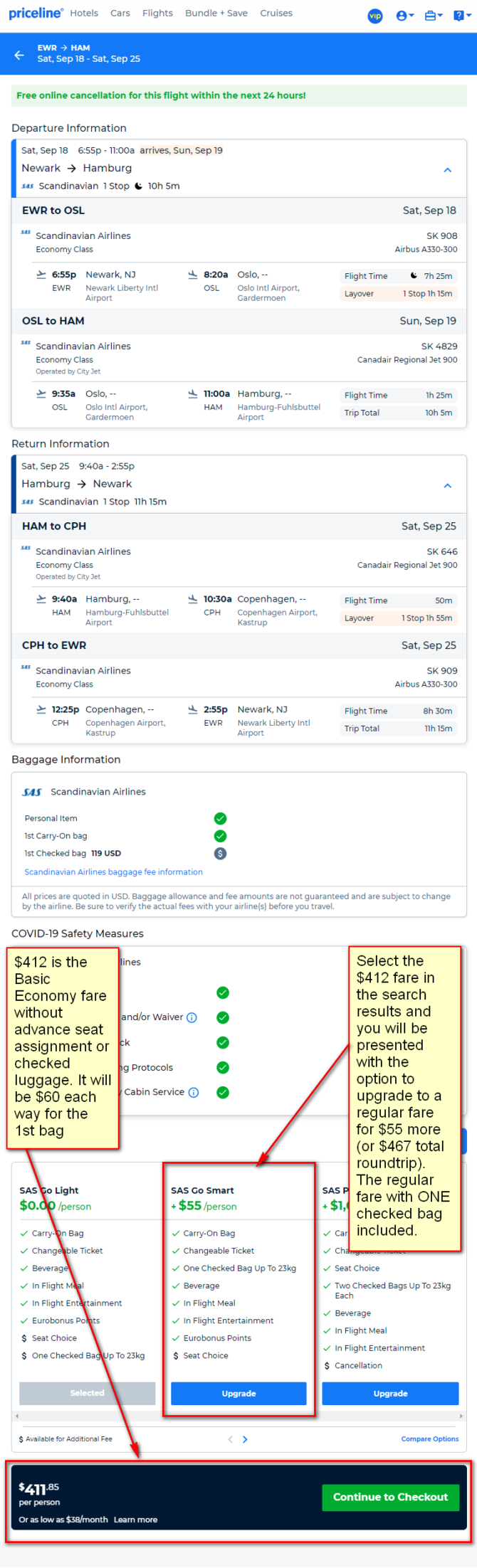Open the VIP badge icon
Image resolution: width=477 pixels, height=1568 pixels.
click(x=375, y=16)
